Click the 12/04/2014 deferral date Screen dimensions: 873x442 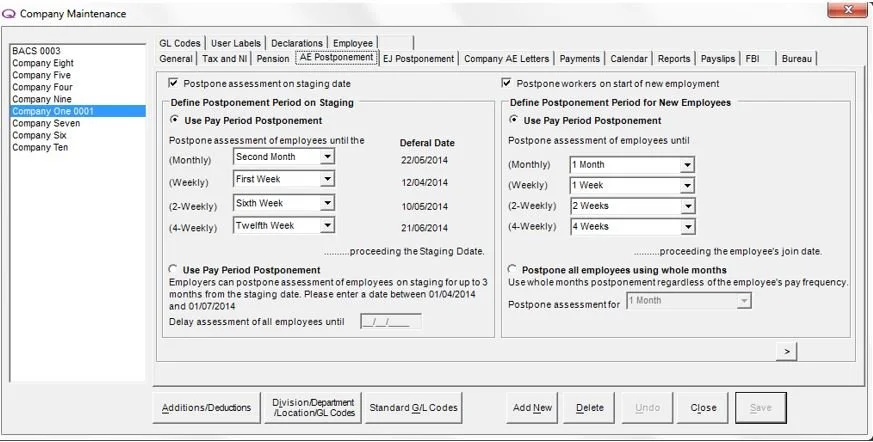424,183
